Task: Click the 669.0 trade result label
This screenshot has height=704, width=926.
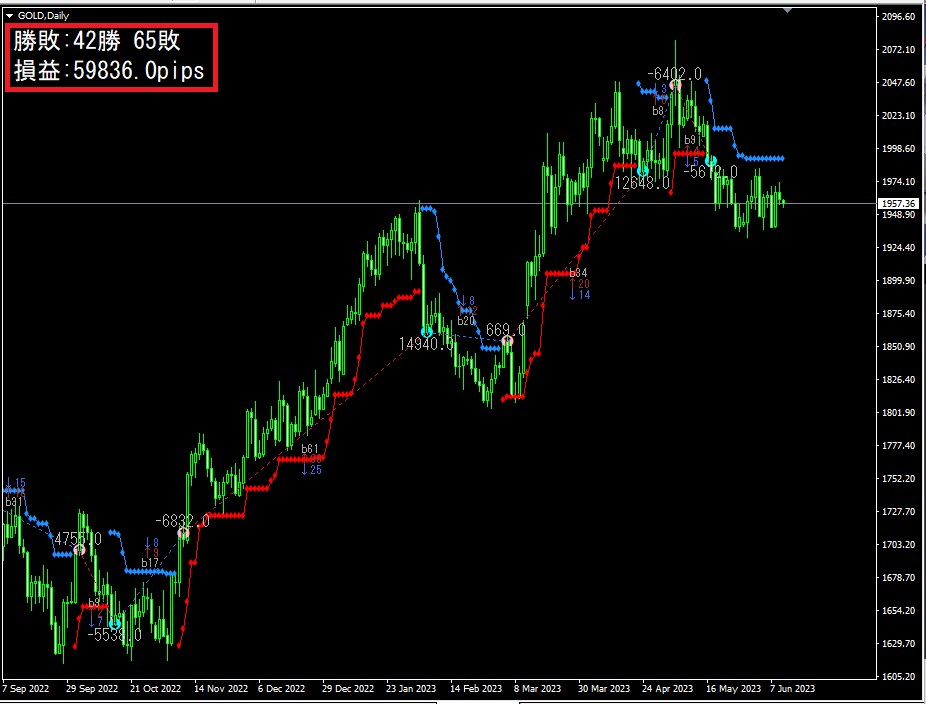Action: (x=506, y=329)
